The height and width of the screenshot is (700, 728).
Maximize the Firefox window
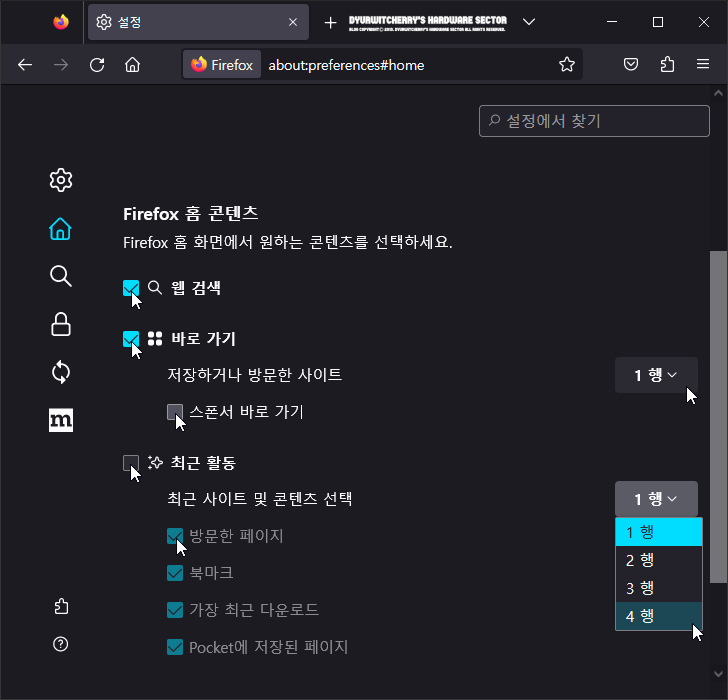[x=658, y=22]
